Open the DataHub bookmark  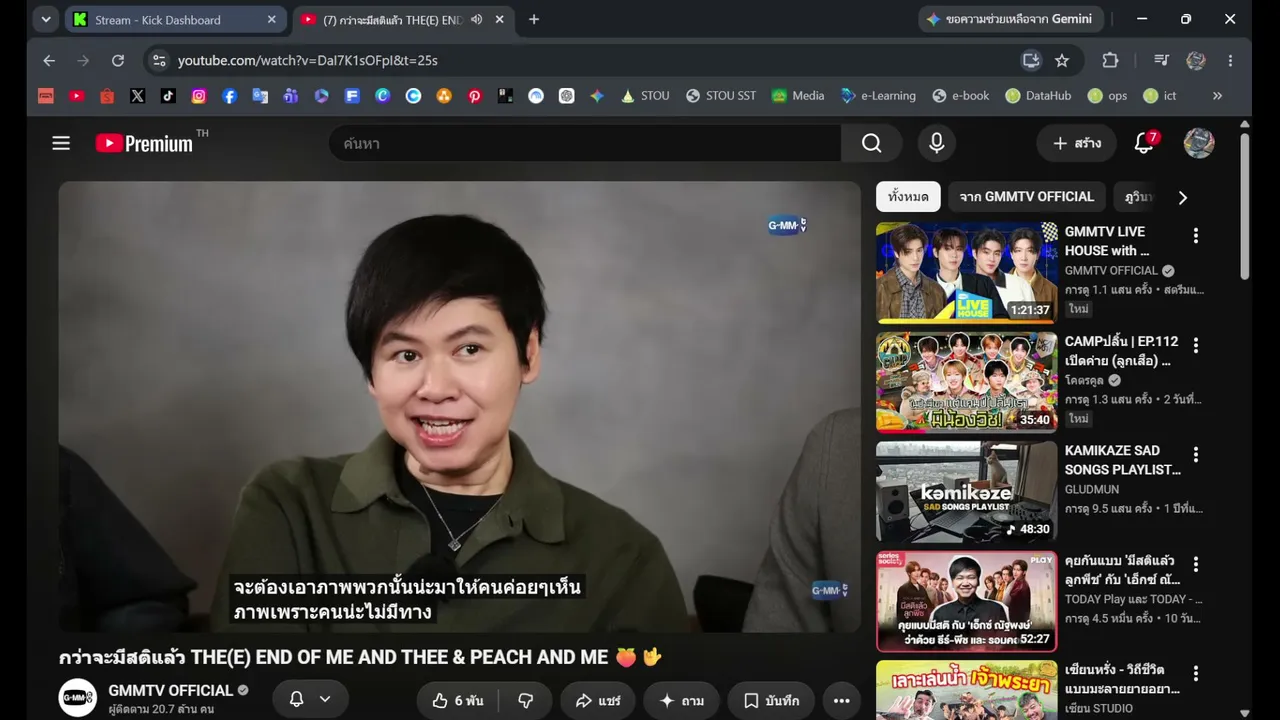pos(1038,96)
